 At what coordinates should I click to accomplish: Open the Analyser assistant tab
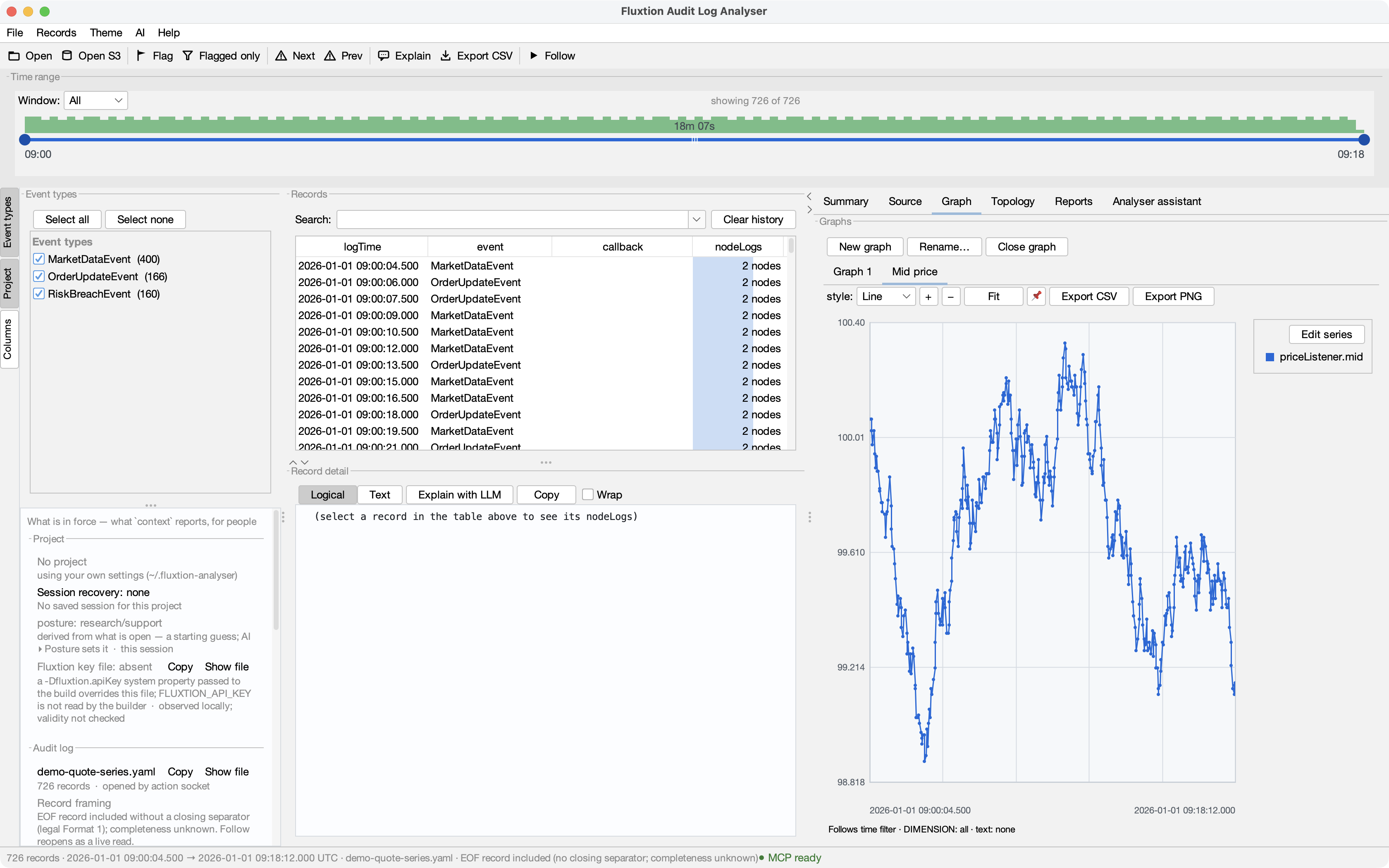point(1157,202)
